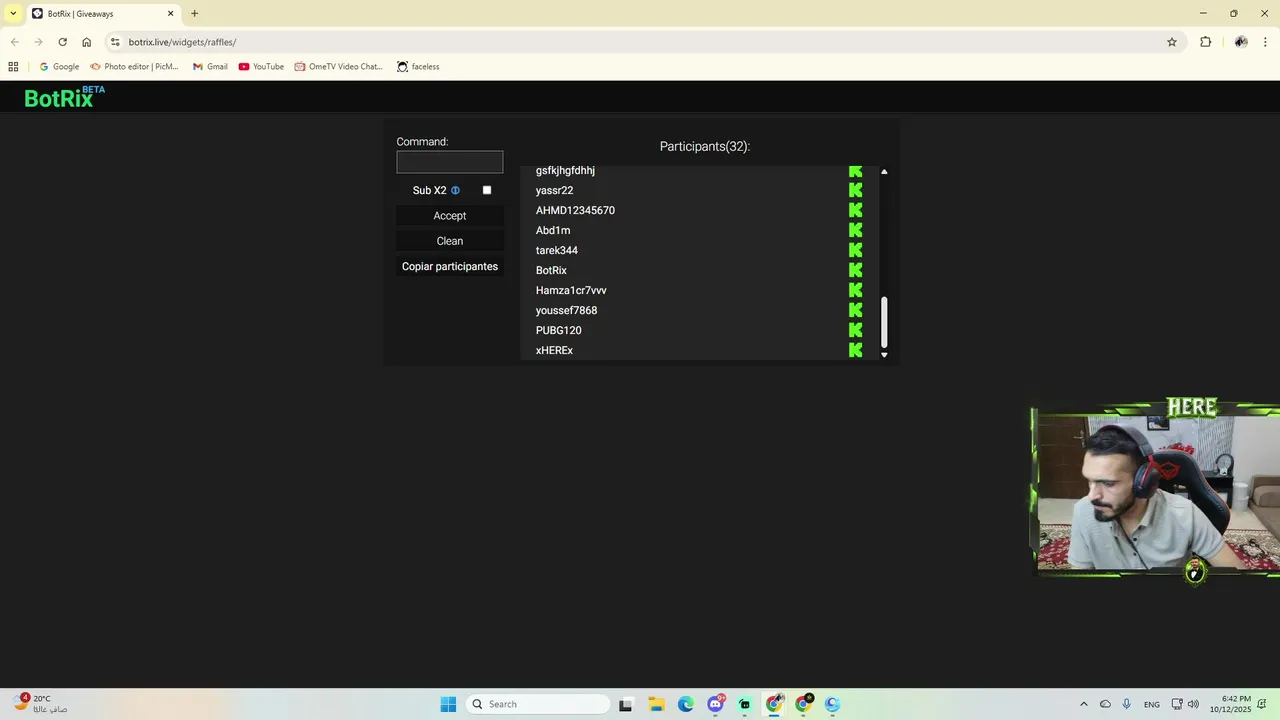Click the Kick icon beside AHMD12345670
Screen dimensions: 1280x720
[855, 210]
